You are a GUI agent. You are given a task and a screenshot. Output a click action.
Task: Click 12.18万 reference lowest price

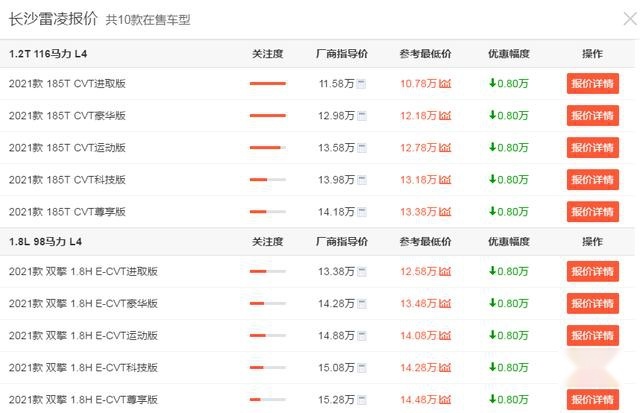point(418,115)
